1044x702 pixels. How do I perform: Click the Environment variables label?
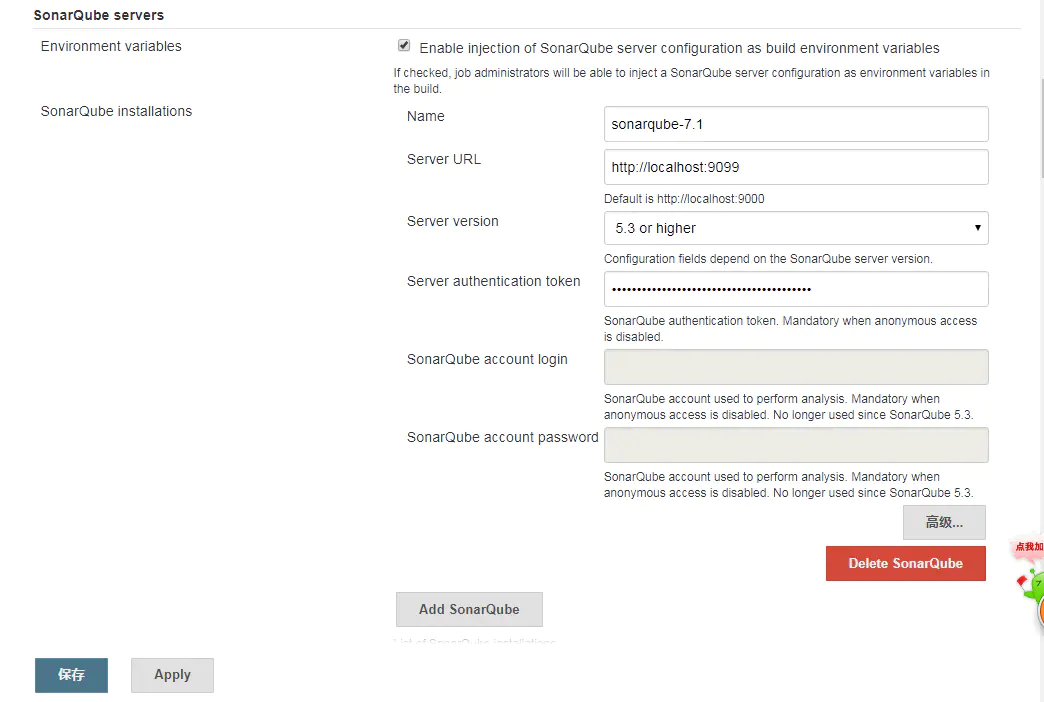(x=111, y=47)
